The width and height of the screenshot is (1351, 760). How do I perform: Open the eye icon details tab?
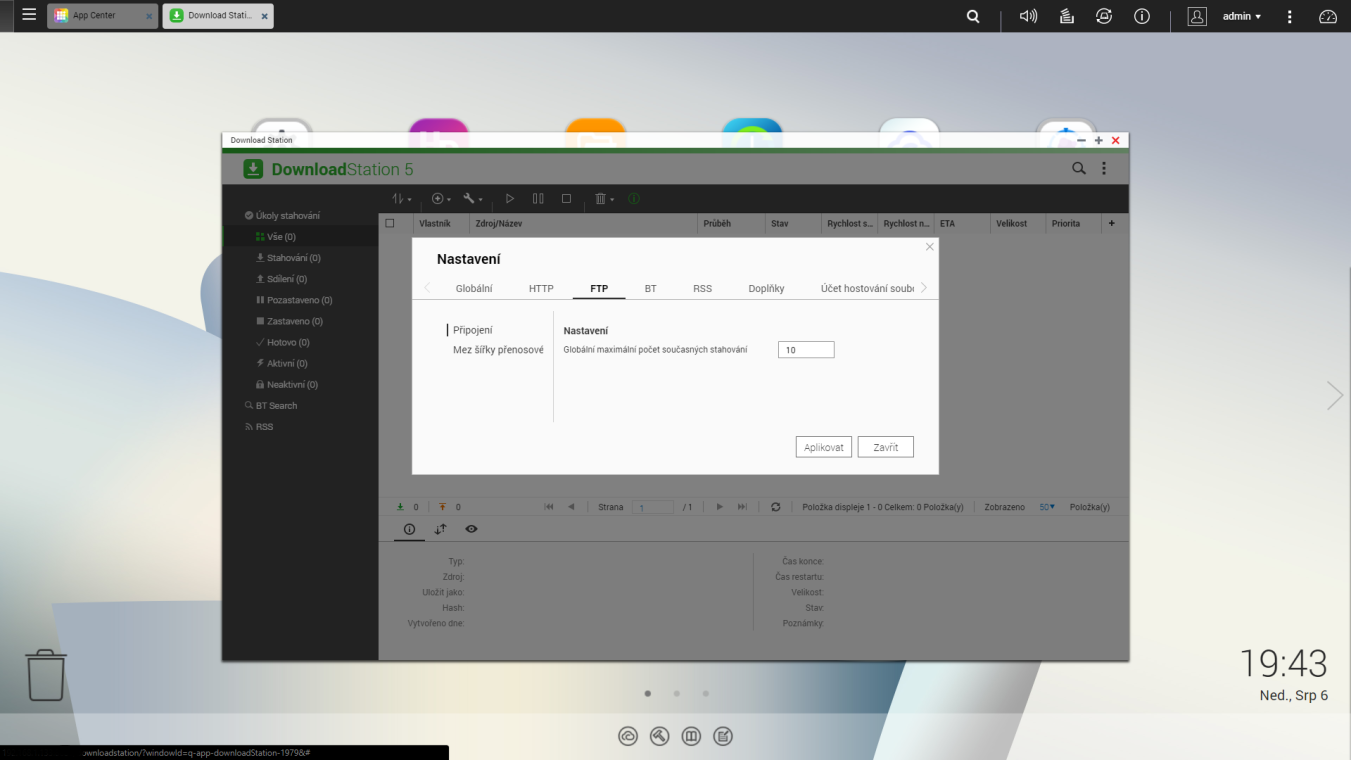click(471, 529)
